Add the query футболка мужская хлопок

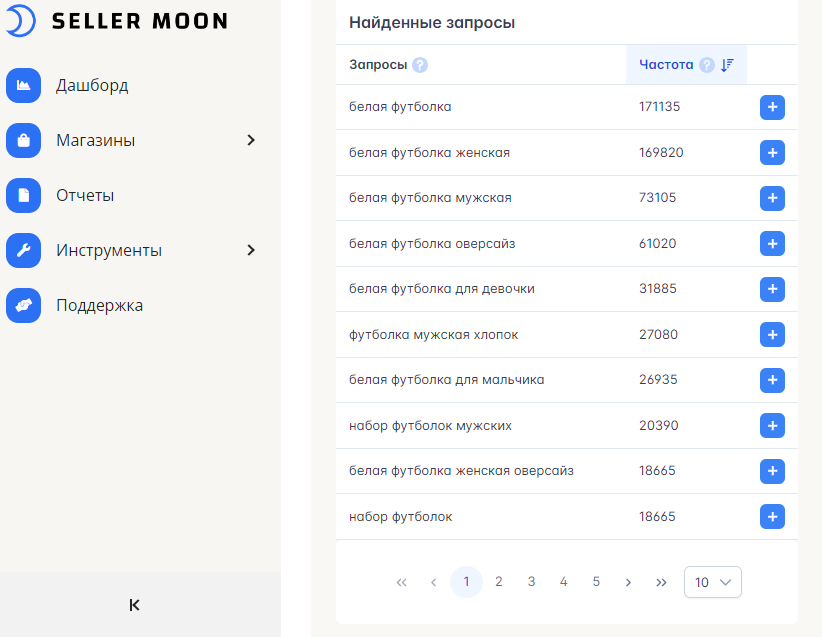coord(772,335)
